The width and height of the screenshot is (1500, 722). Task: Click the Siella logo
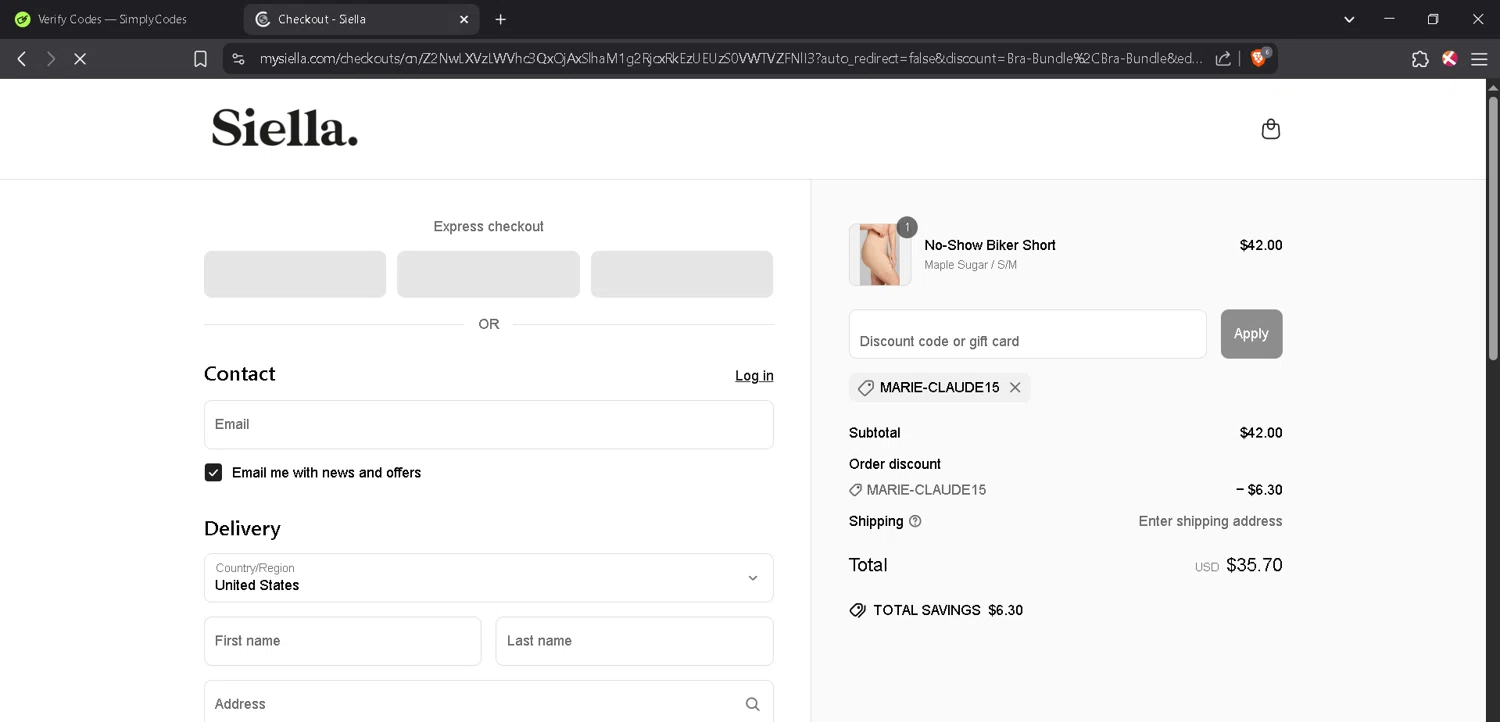284,128
